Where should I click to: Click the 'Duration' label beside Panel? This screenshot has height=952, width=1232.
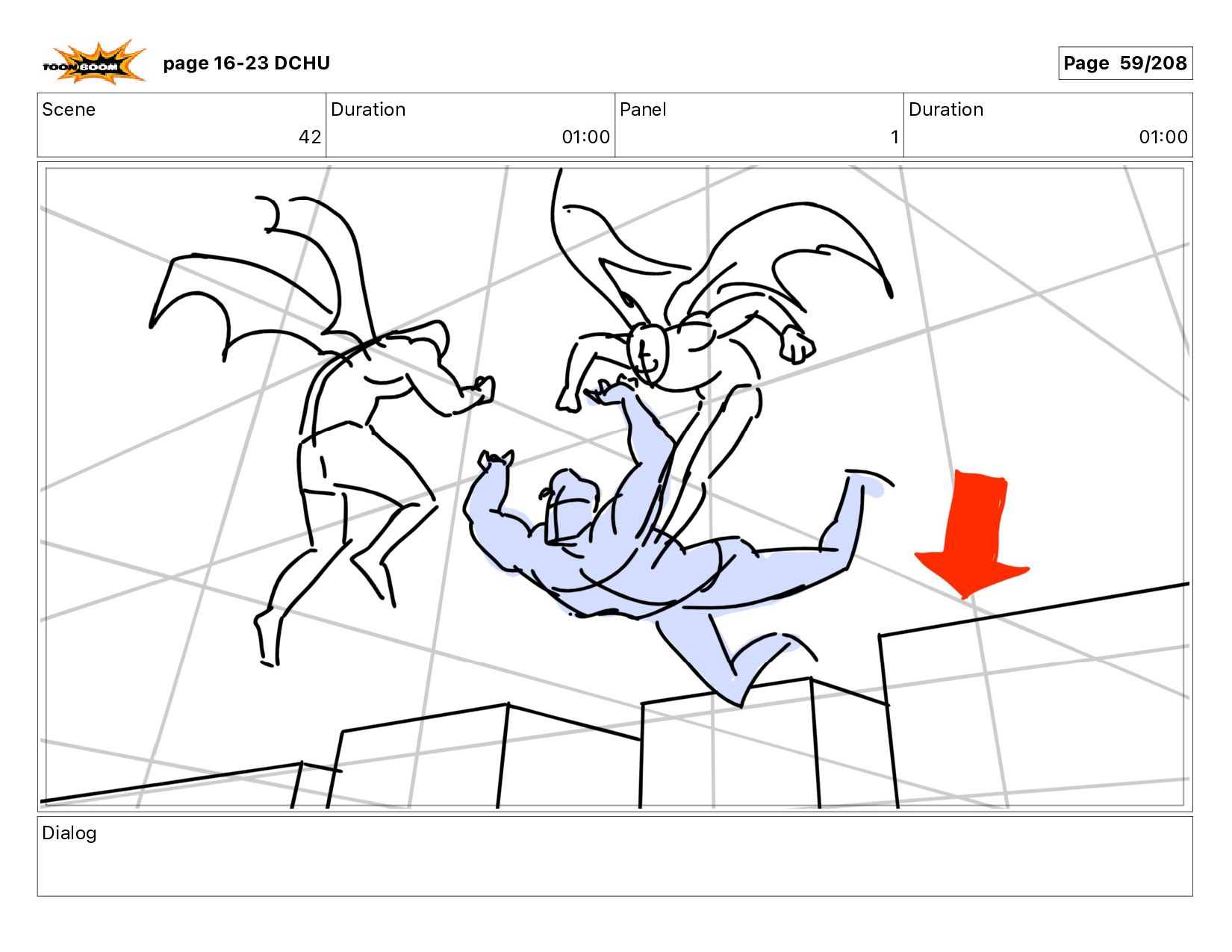(946, 110)
